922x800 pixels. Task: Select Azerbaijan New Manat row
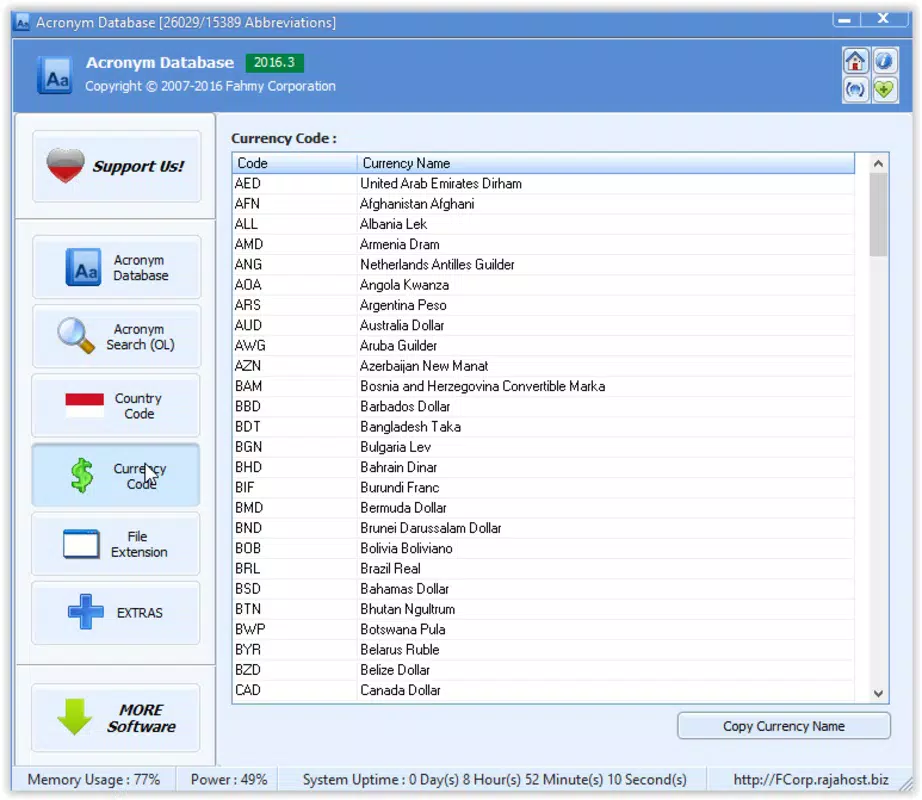coord(543,366)
